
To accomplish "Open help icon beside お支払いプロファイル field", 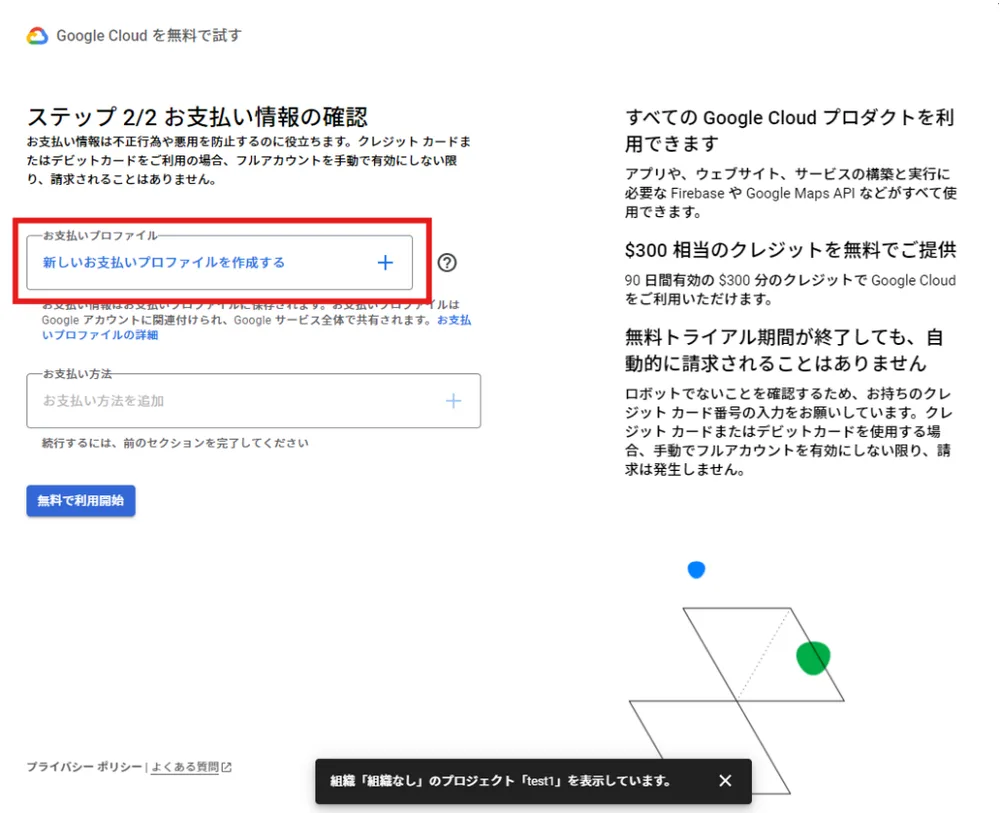I will click(x=447, y=263).
